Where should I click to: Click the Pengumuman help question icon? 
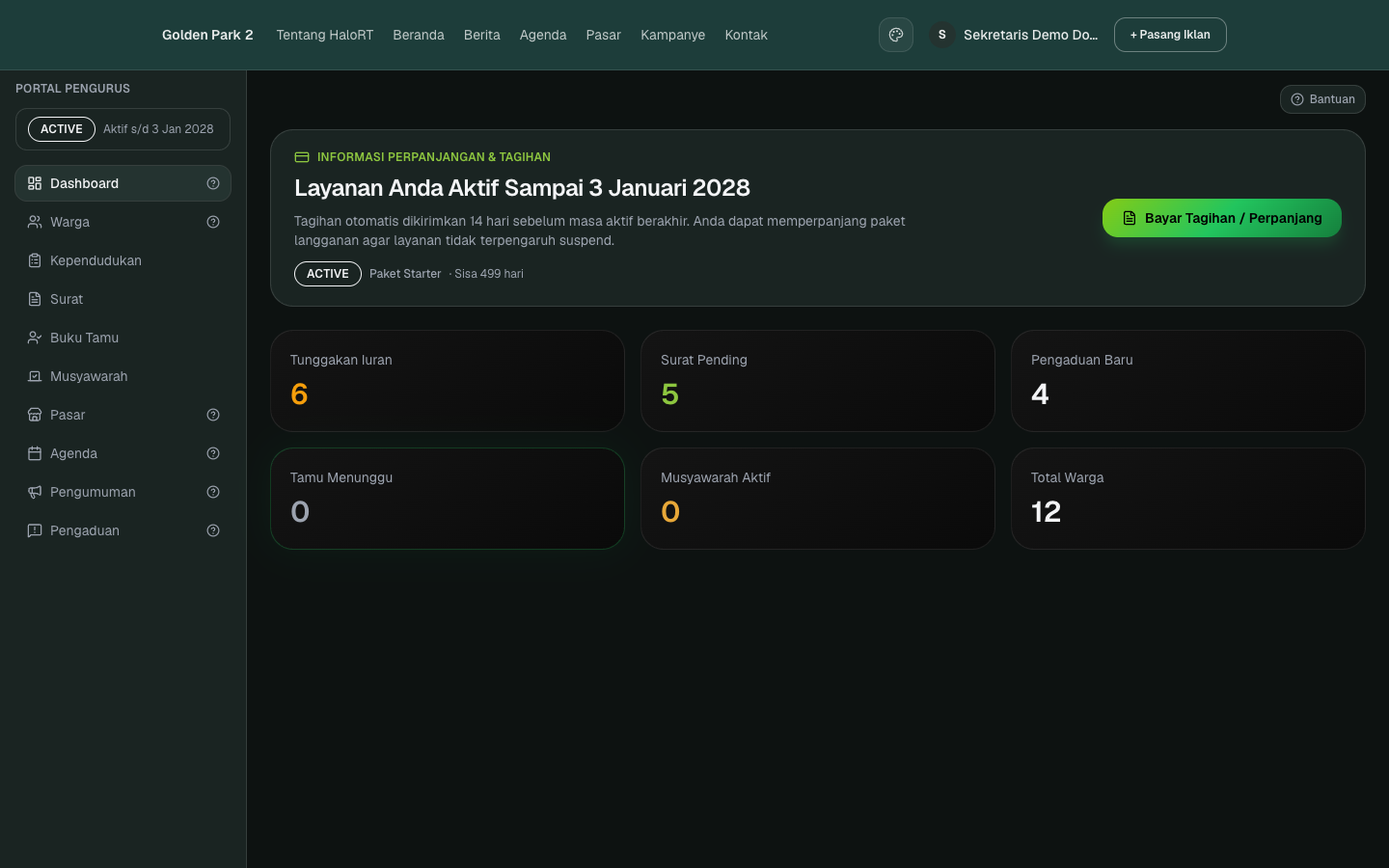coord(213,492)
